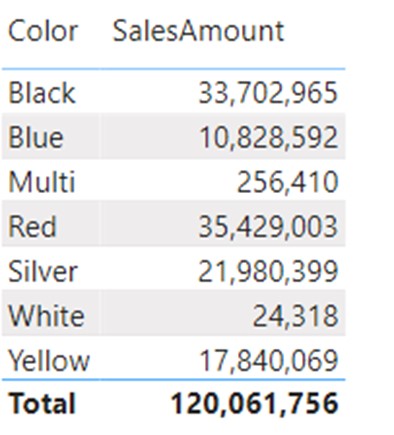Image resolution: width=394 pixels, height=435 pixels.
Task: Click the 24,318 sales value
Action: (296, 316)
